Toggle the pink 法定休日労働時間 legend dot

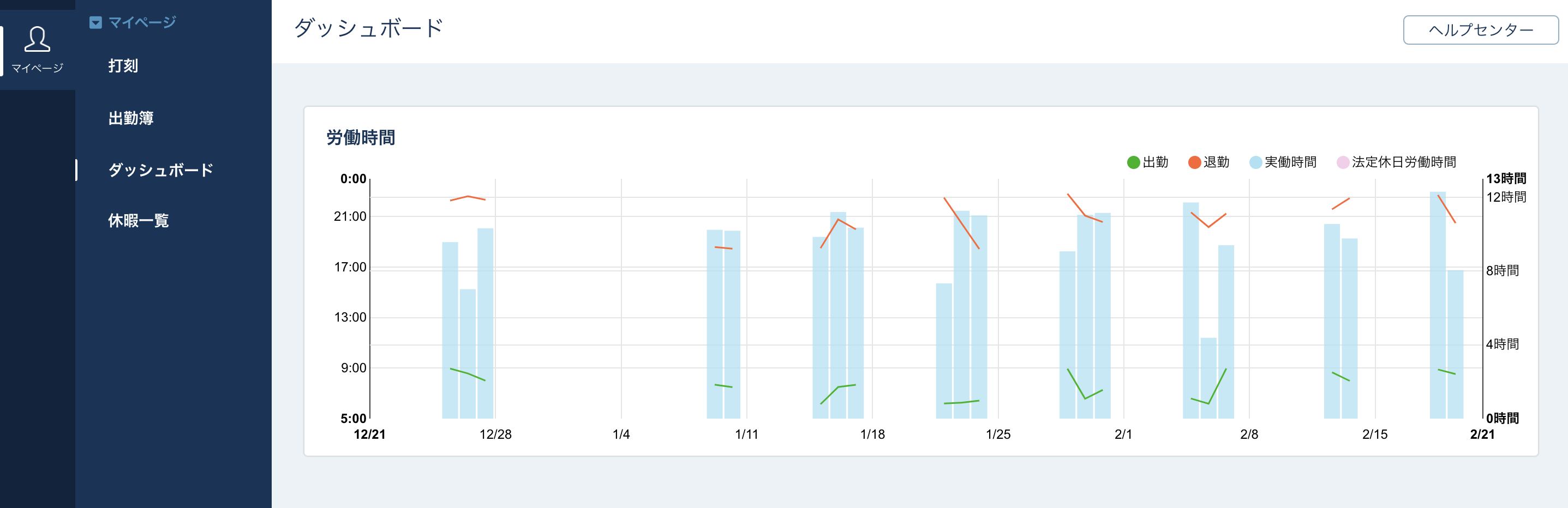coord(1342,162)
